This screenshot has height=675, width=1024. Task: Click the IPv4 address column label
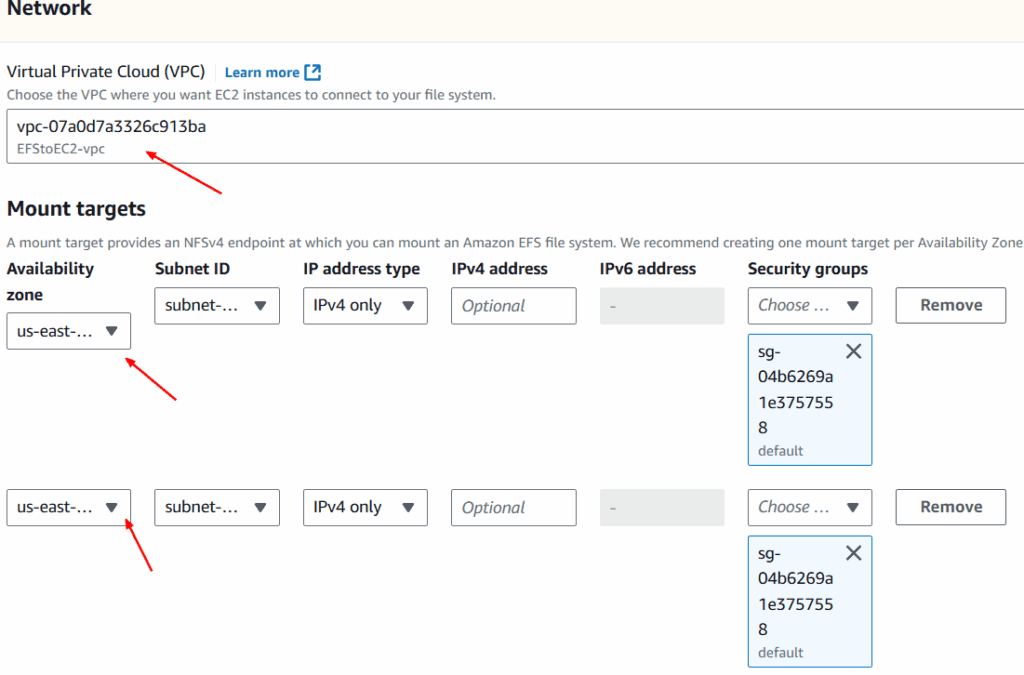[x=500, y=269]
